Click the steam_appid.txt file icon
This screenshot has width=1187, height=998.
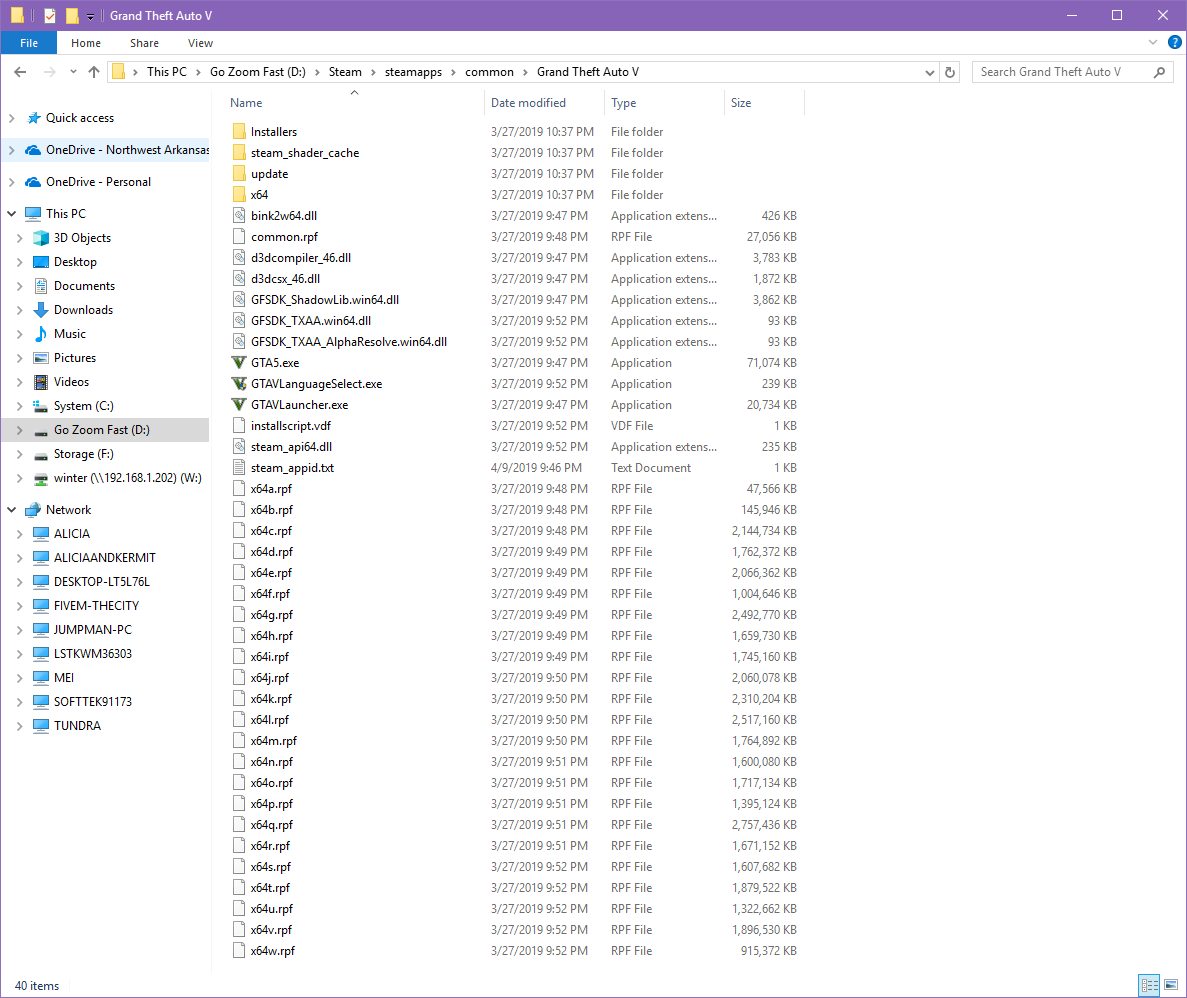coord(238,468)
